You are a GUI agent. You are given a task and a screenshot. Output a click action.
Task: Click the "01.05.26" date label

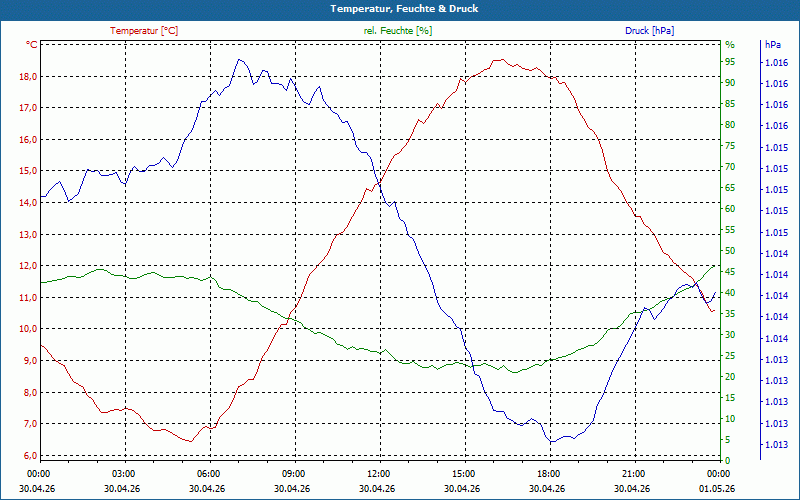coord(717,488)
